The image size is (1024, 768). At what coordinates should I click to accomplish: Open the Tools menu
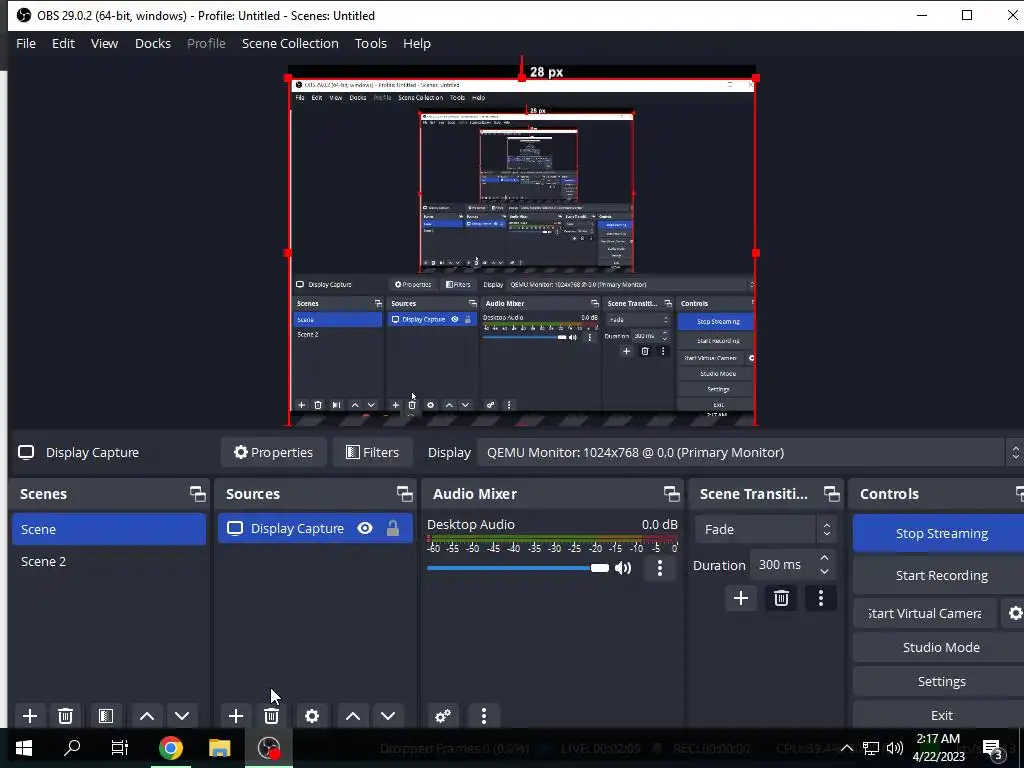pos(371,43)
